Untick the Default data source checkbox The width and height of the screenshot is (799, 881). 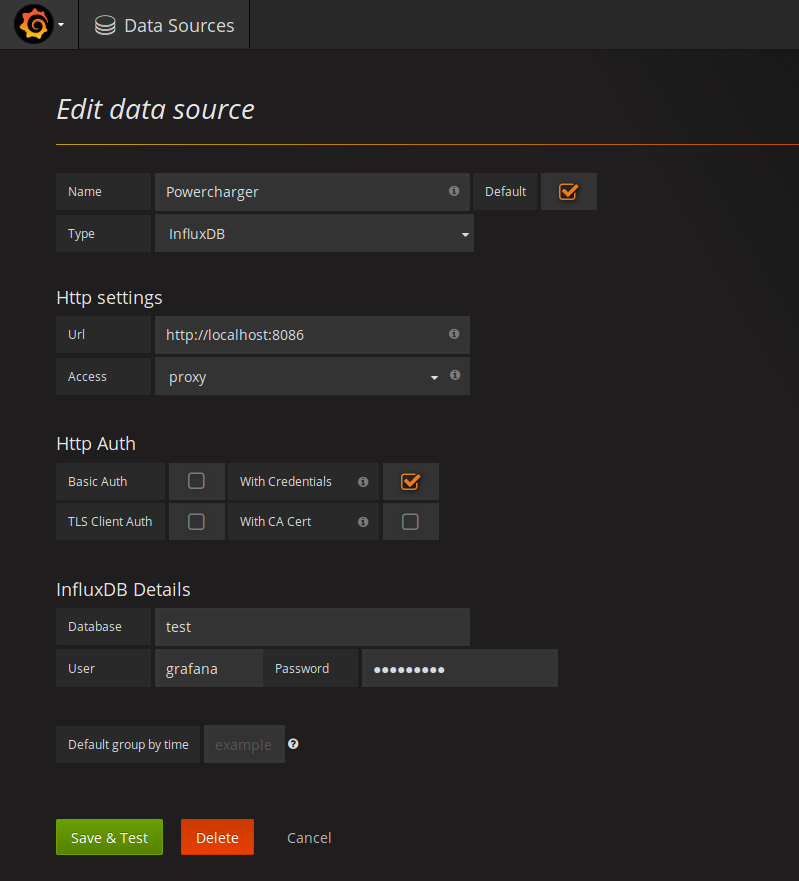click(568, 192)
